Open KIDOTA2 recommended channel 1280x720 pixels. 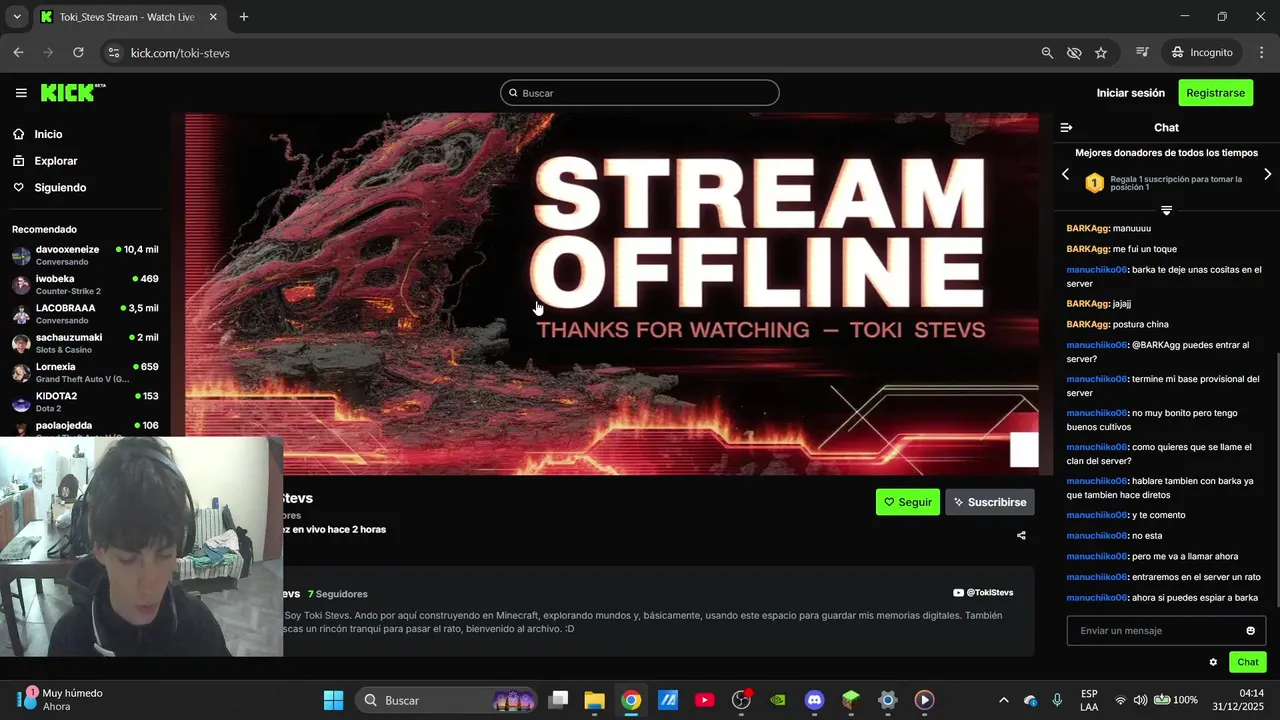point(85,401)
